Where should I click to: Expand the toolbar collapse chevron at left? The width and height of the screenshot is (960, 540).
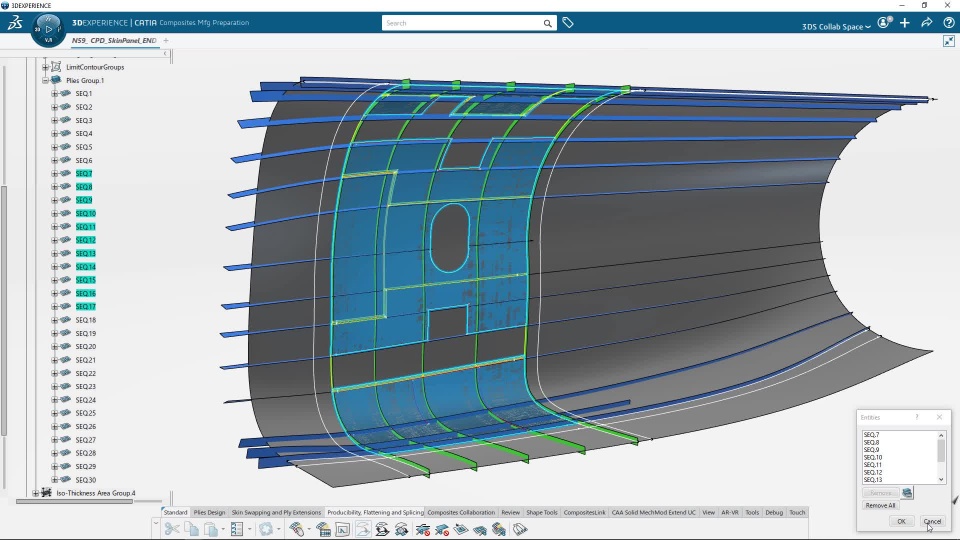tap(156, 524)
